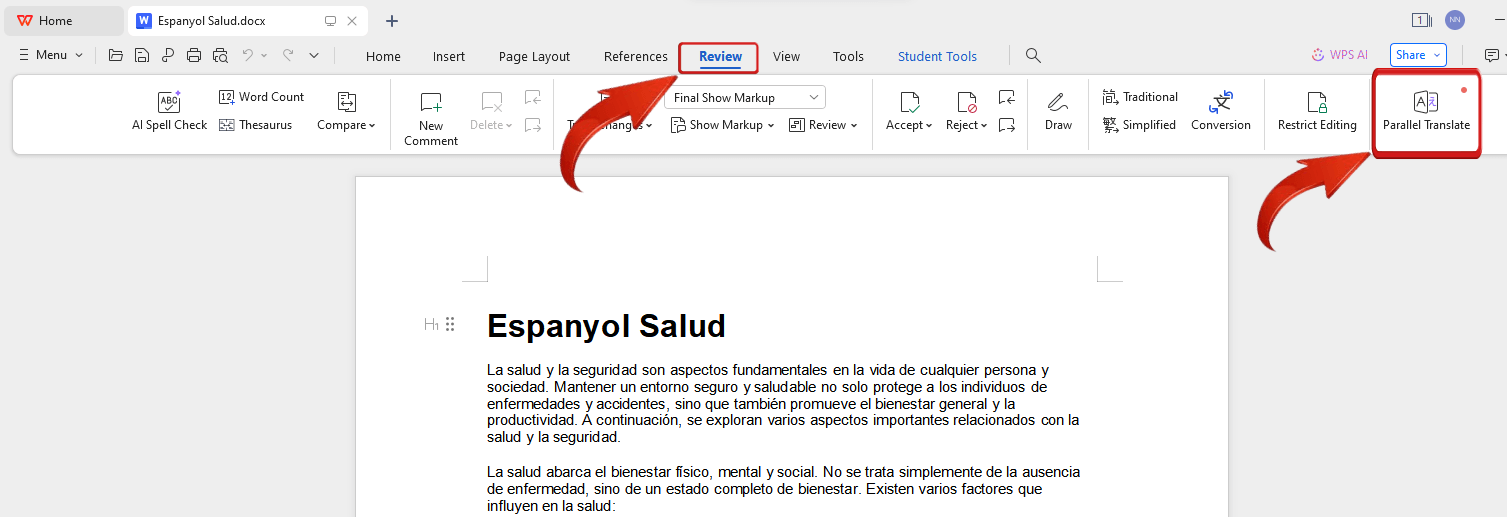Click the WPS AI button
1507x517 pixels.
(1340, 56)
